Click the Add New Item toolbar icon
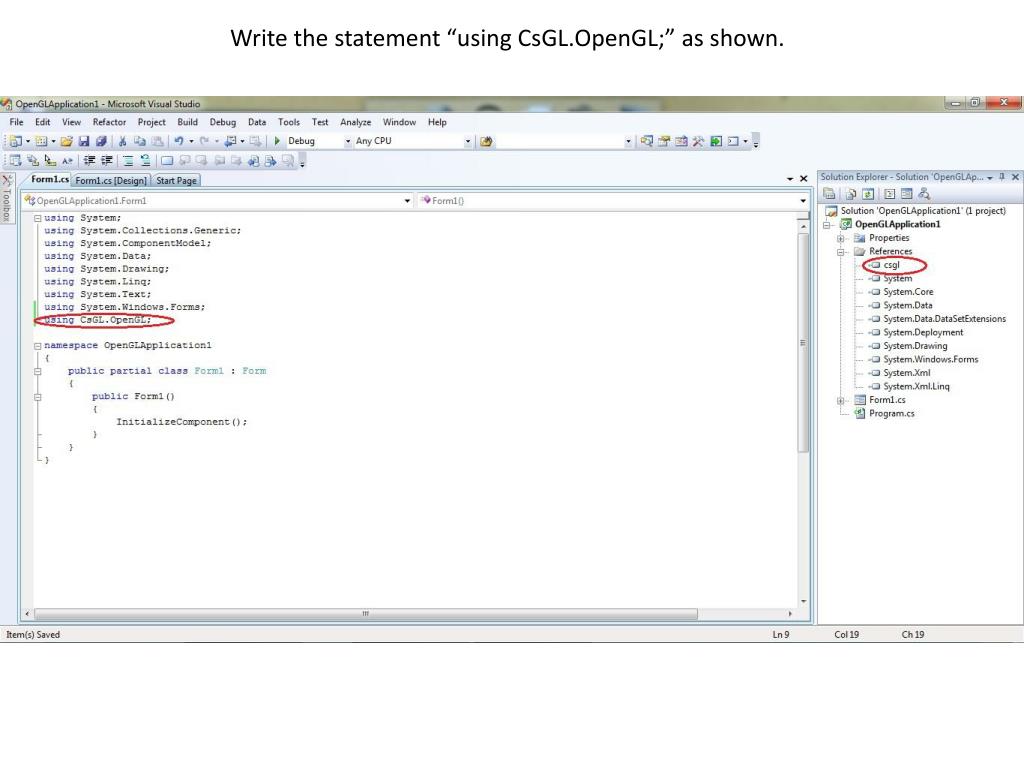The width and height of the screenshot is (1024, 768). click(x=41, y=141)
